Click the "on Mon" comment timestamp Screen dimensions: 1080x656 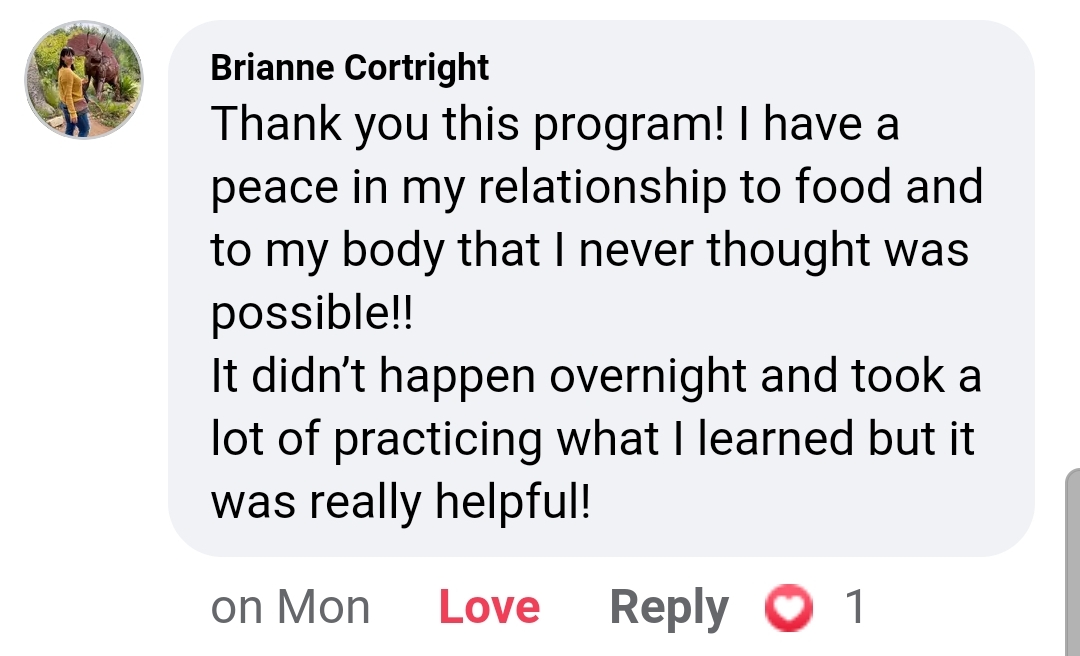tap(290, 607)
